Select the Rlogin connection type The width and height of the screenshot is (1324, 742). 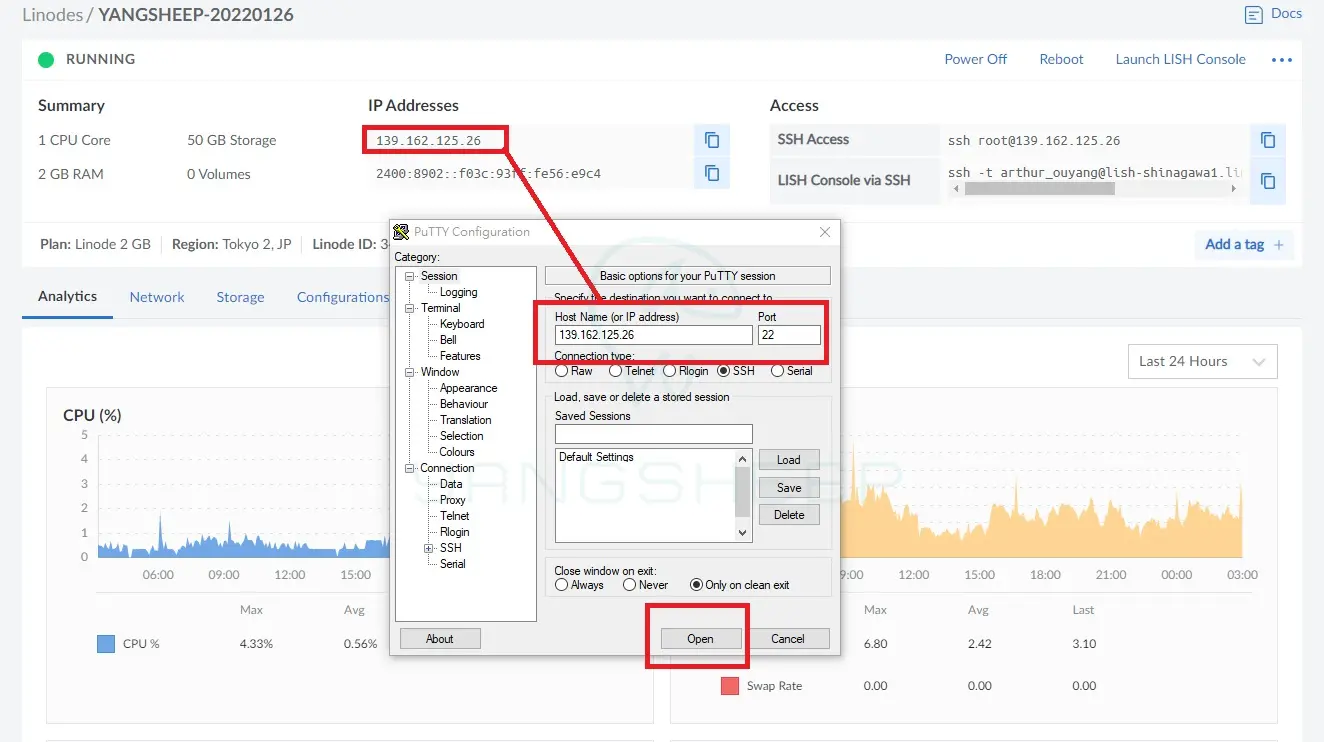670,371
